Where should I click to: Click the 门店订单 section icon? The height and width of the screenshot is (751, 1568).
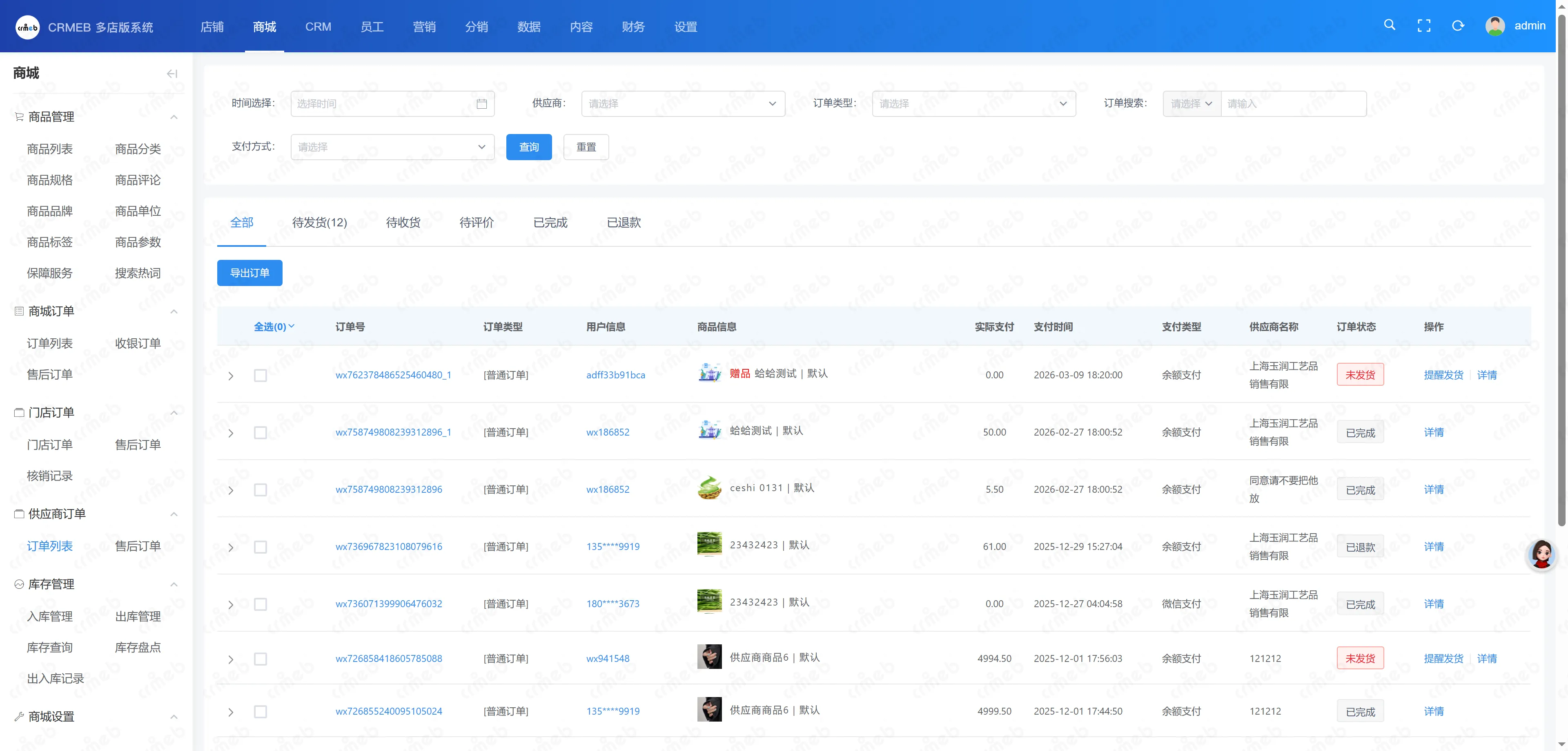20,412
